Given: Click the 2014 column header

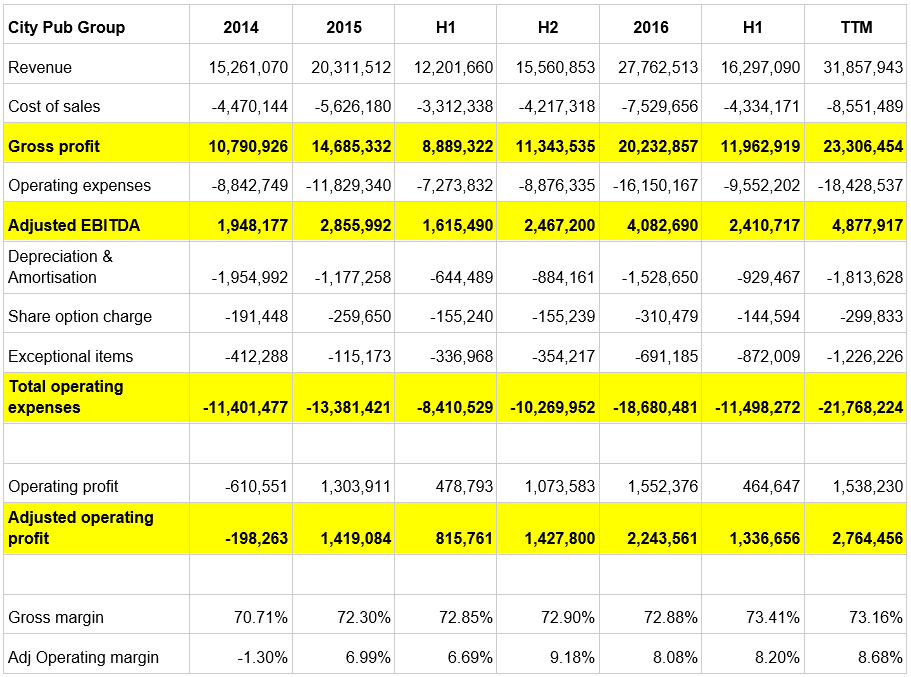Looking at the screenshot, I should [241, 27].
